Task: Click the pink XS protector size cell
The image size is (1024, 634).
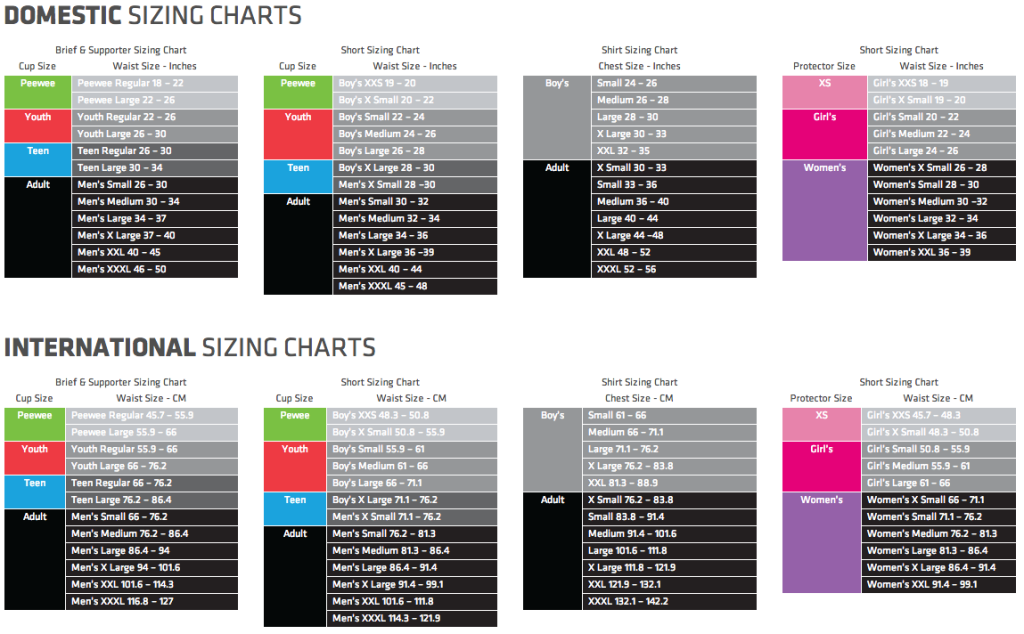Action: 824,92
